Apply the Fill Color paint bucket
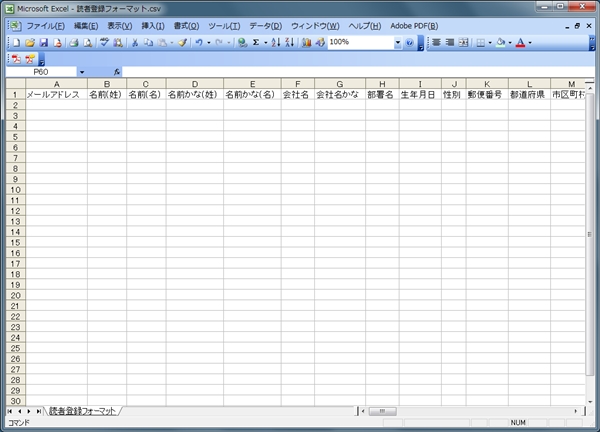 (x=501, y=42)
